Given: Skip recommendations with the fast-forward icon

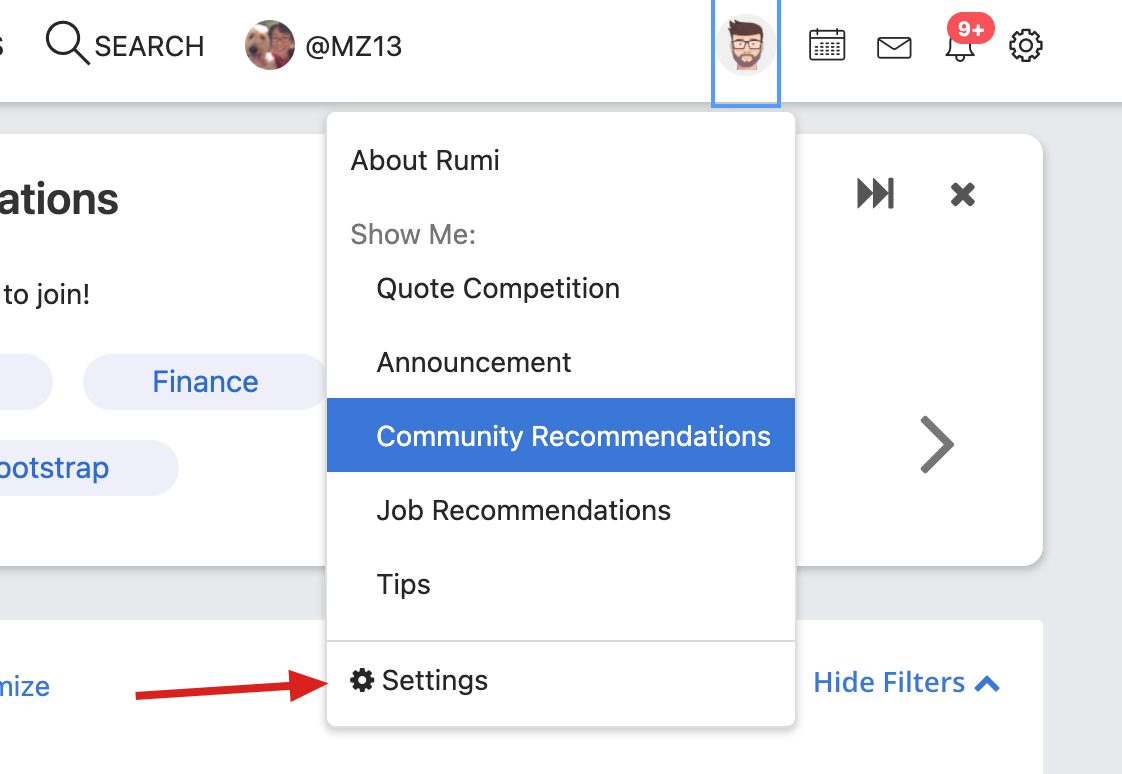Looking at the screenshot, I should coord(875,194).
